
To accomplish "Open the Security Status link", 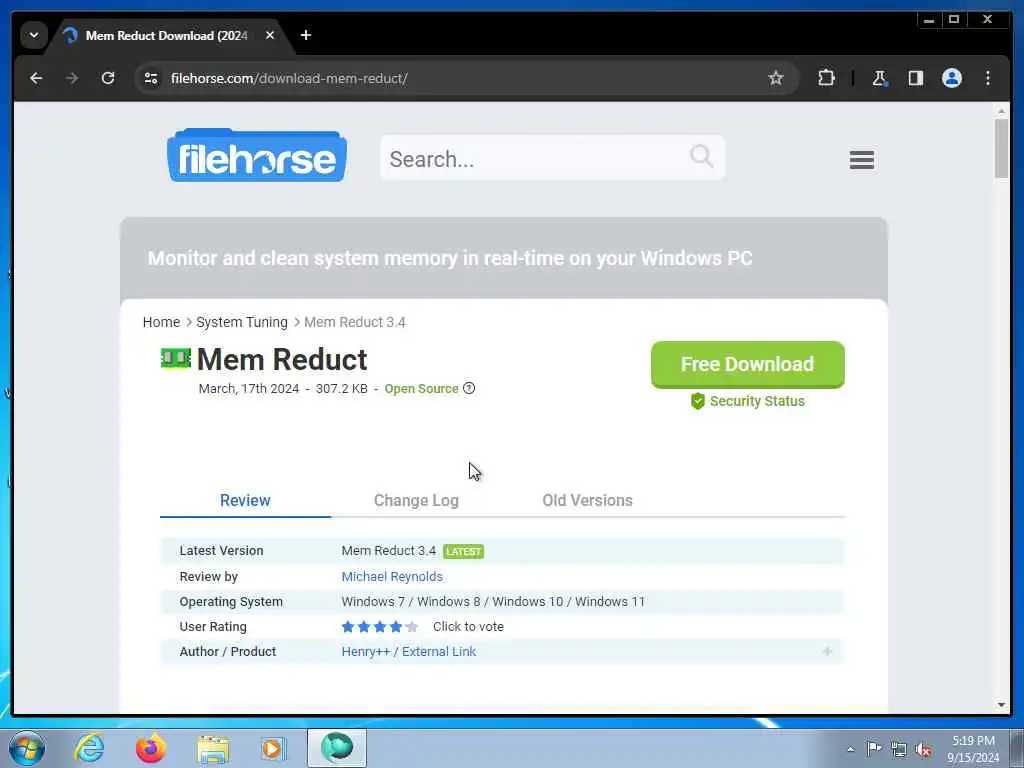I will tap(757, 401).
